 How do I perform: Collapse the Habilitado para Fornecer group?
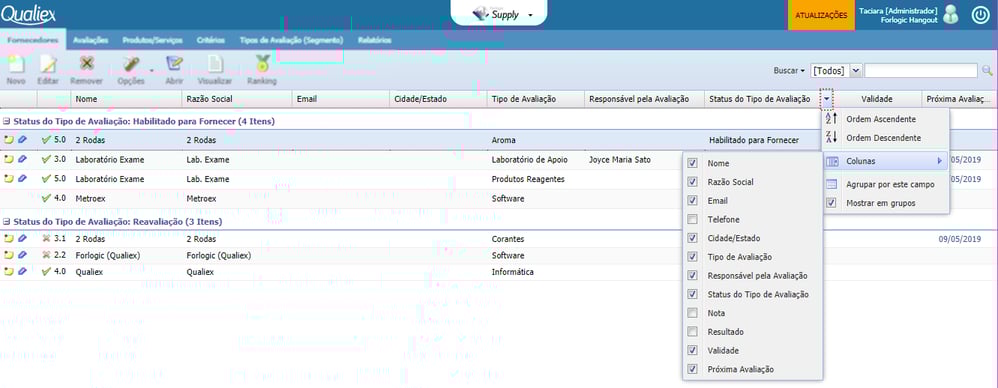[x=6, y=121]
